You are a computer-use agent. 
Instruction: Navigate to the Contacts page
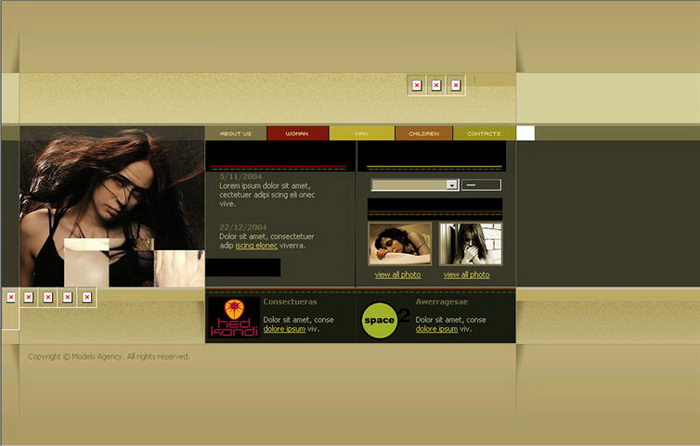(484, 133)
